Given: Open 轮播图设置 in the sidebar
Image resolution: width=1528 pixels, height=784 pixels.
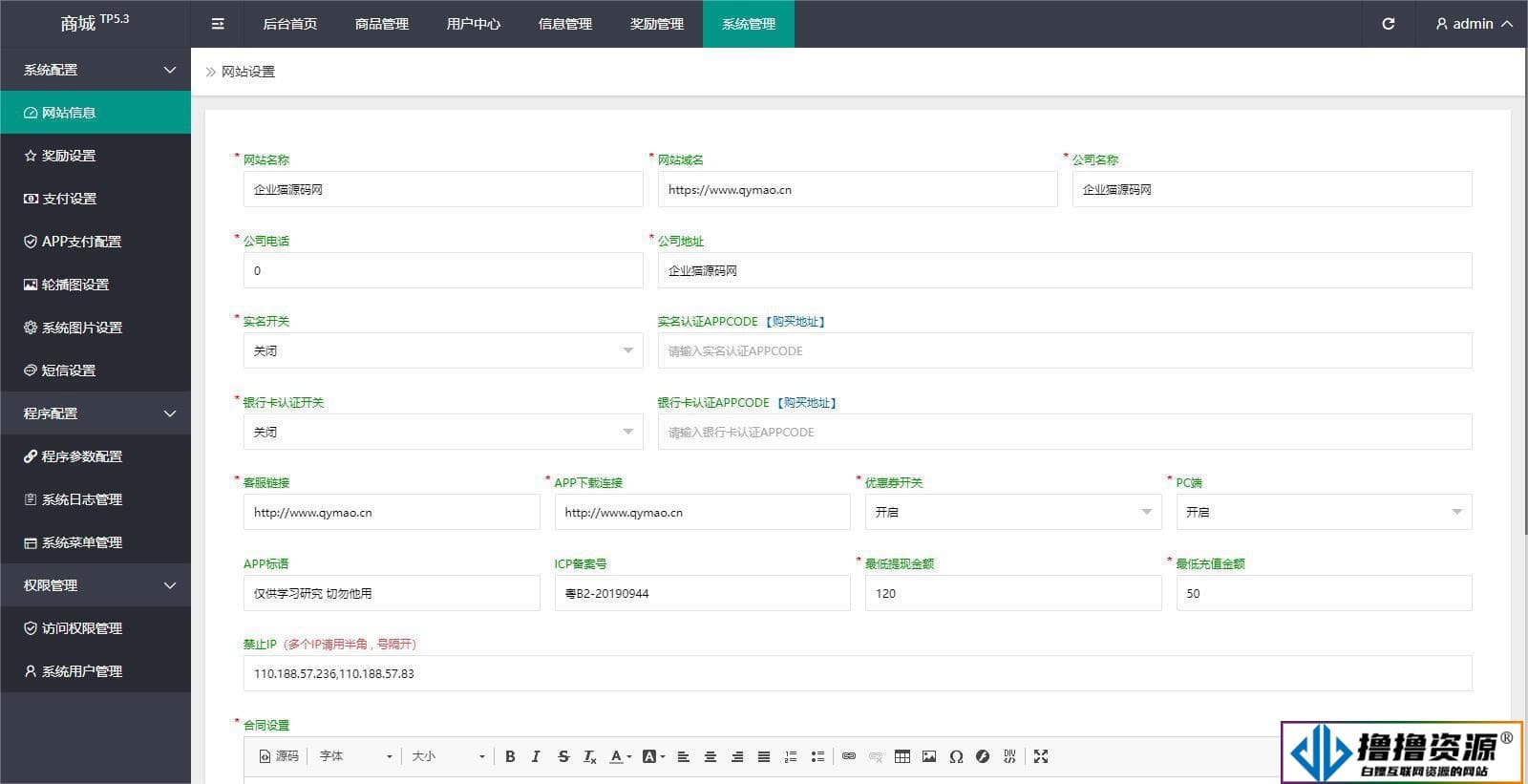Looking at the screenshot, I should [95, 285].
